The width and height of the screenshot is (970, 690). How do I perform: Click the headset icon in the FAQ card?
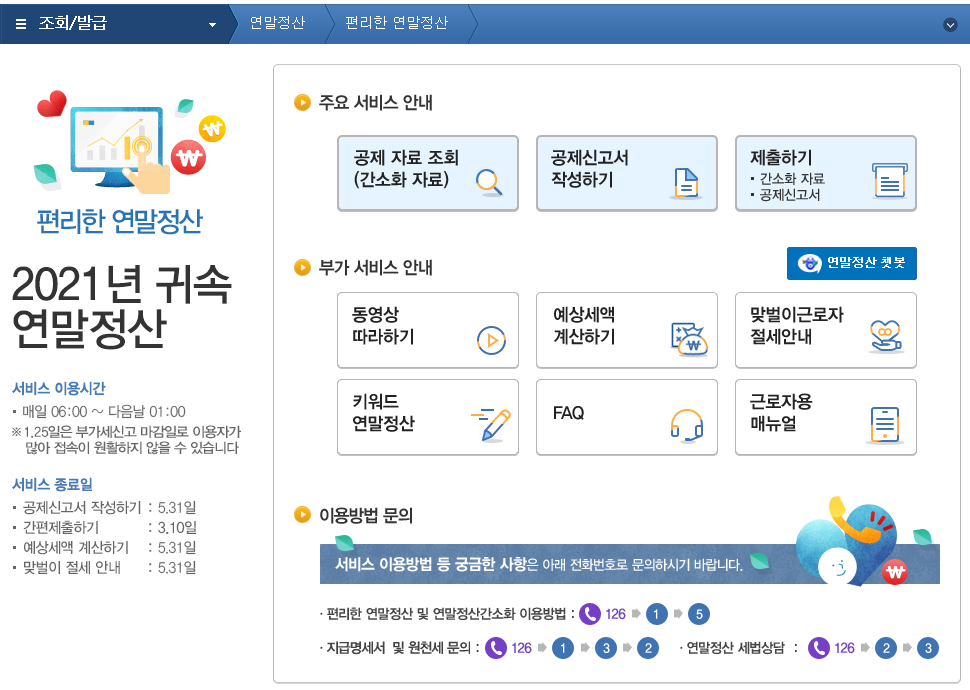tap(687, 426)
